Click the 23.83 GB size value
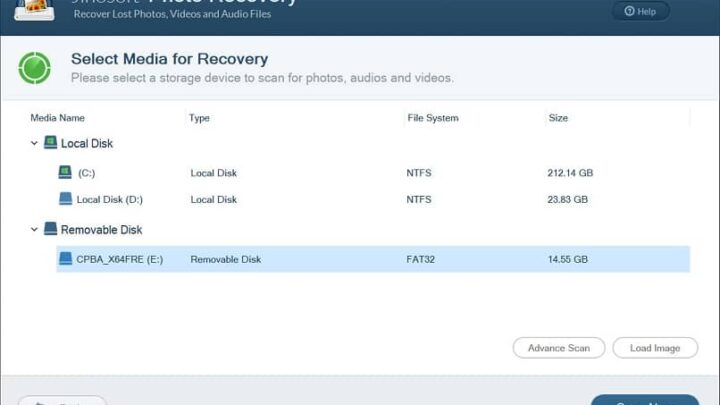 568,199
